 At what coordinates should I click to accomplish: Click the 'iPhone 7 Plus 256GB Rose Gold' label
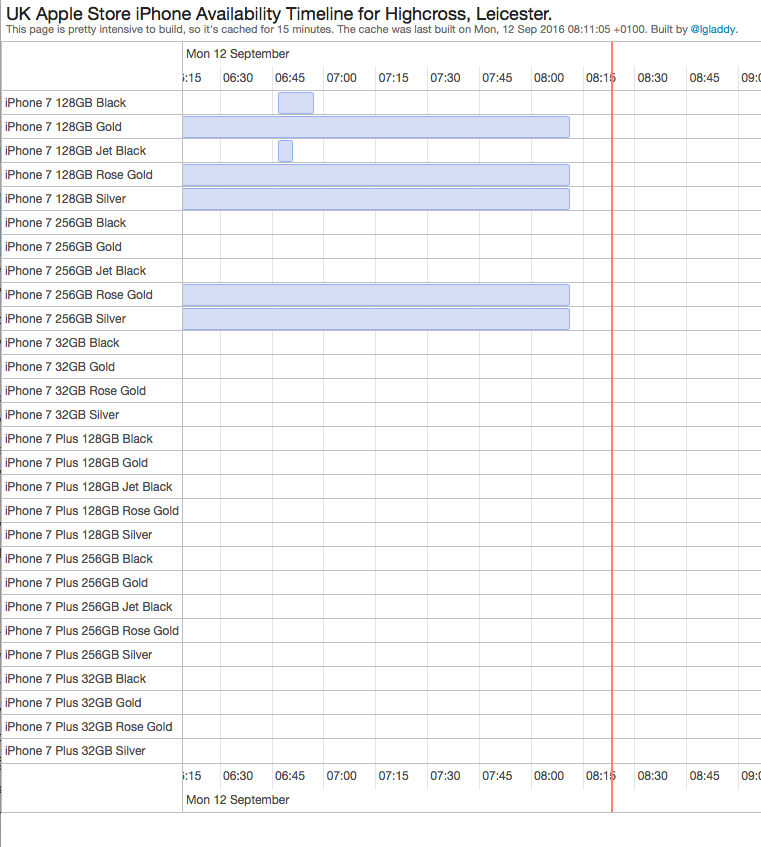click(92, 630)
